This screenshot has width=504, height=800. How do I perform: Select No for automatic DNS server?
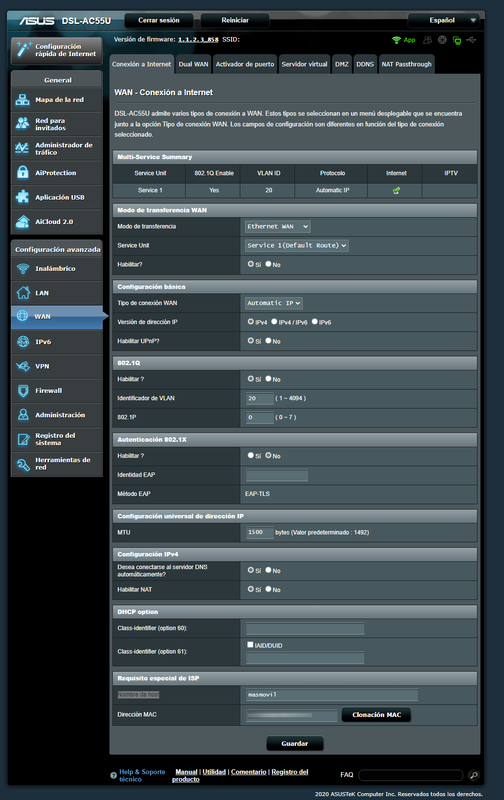pyautogui.click(x=268, y=570)
